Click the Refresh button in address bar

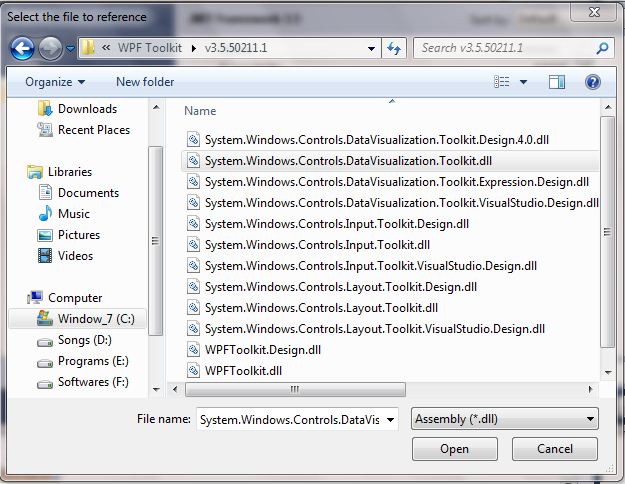point(394,49)
